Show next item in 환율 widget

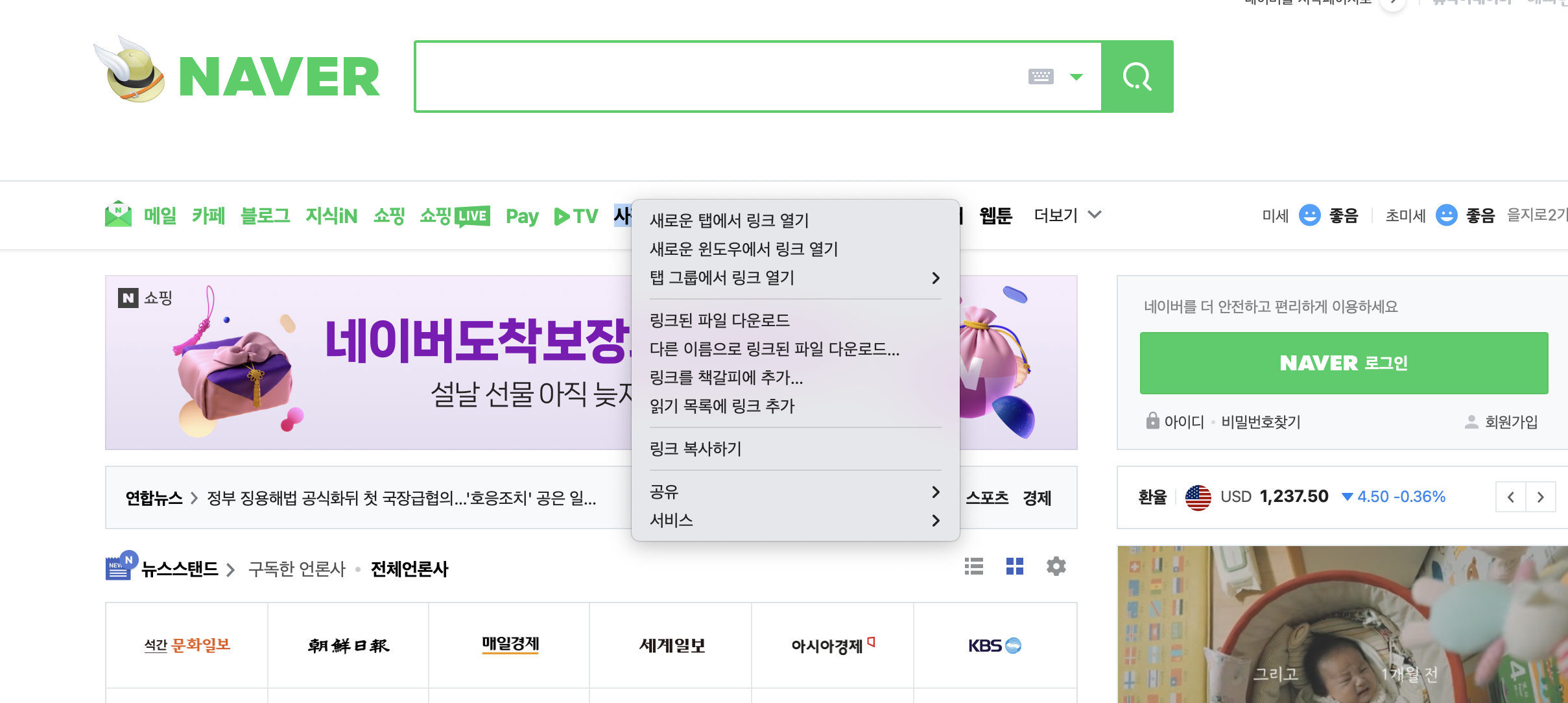click(x=1541, y=497)
